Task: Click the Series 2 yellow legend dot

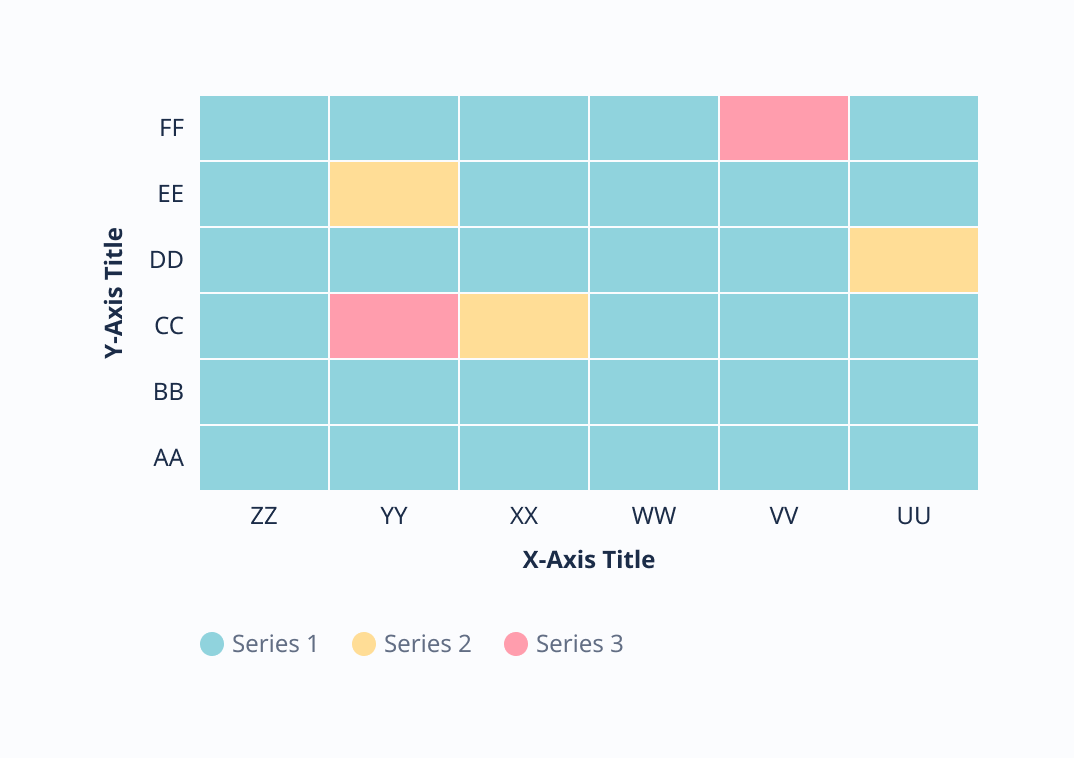Action: tap(363, 644)
